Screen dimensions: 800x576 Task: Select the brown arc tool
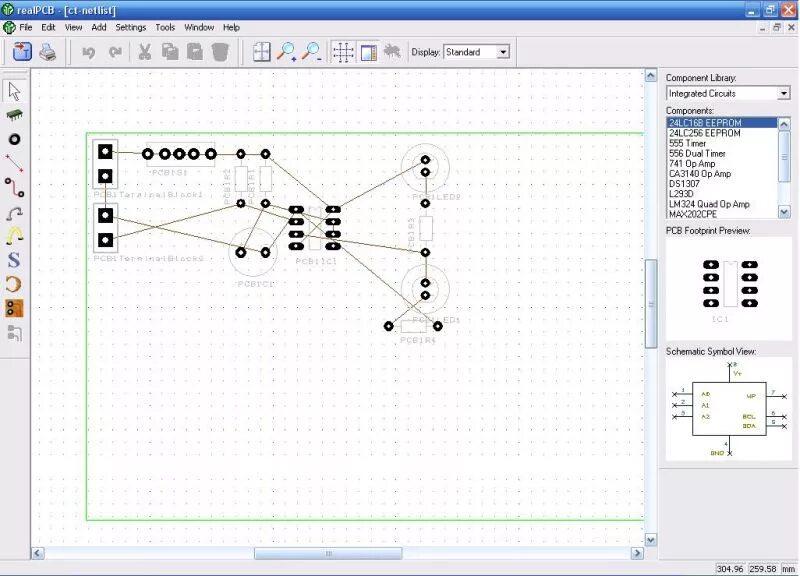(x=14, y=284)
